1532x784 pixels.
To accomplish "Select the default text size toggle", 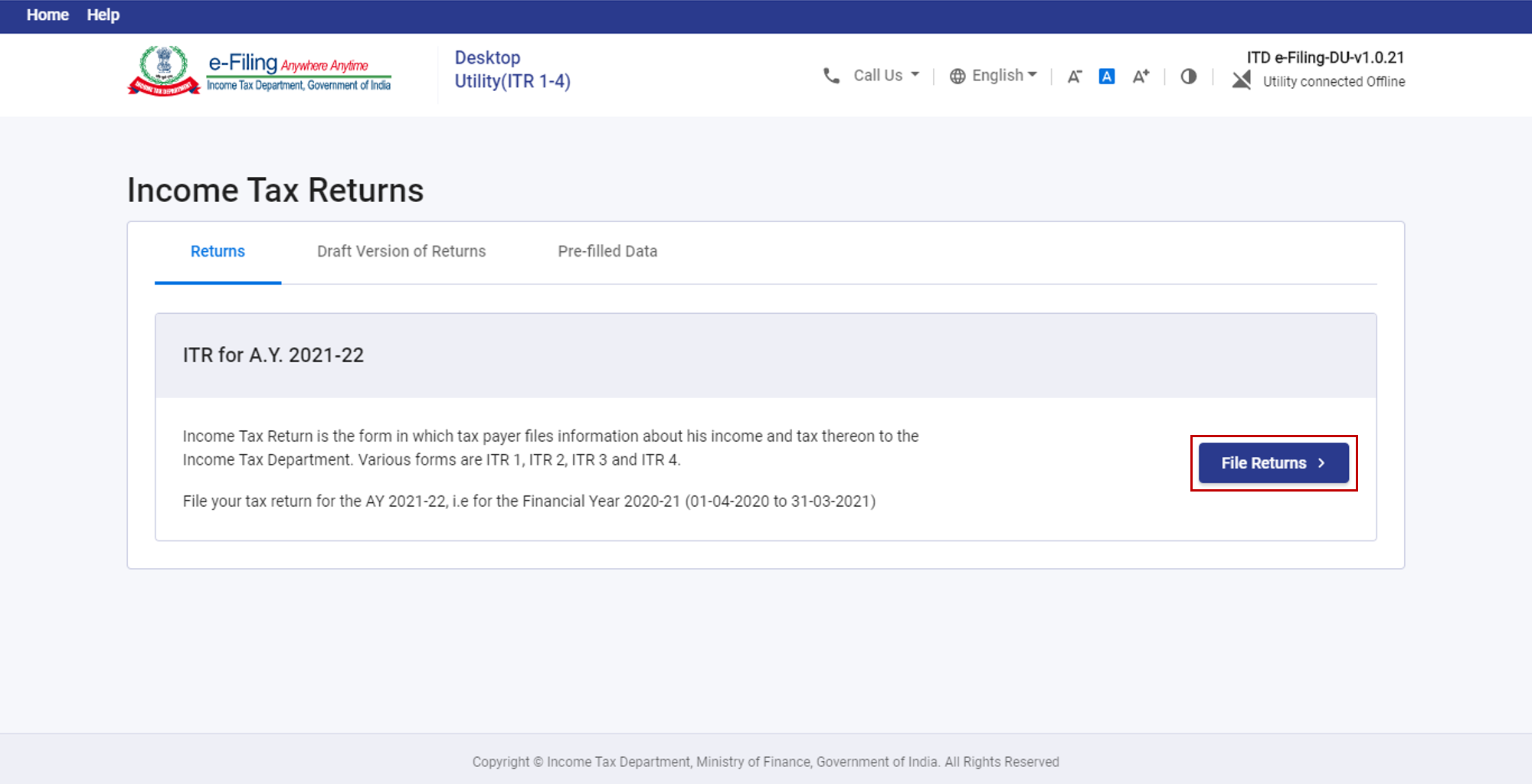I will point(1106,76).
